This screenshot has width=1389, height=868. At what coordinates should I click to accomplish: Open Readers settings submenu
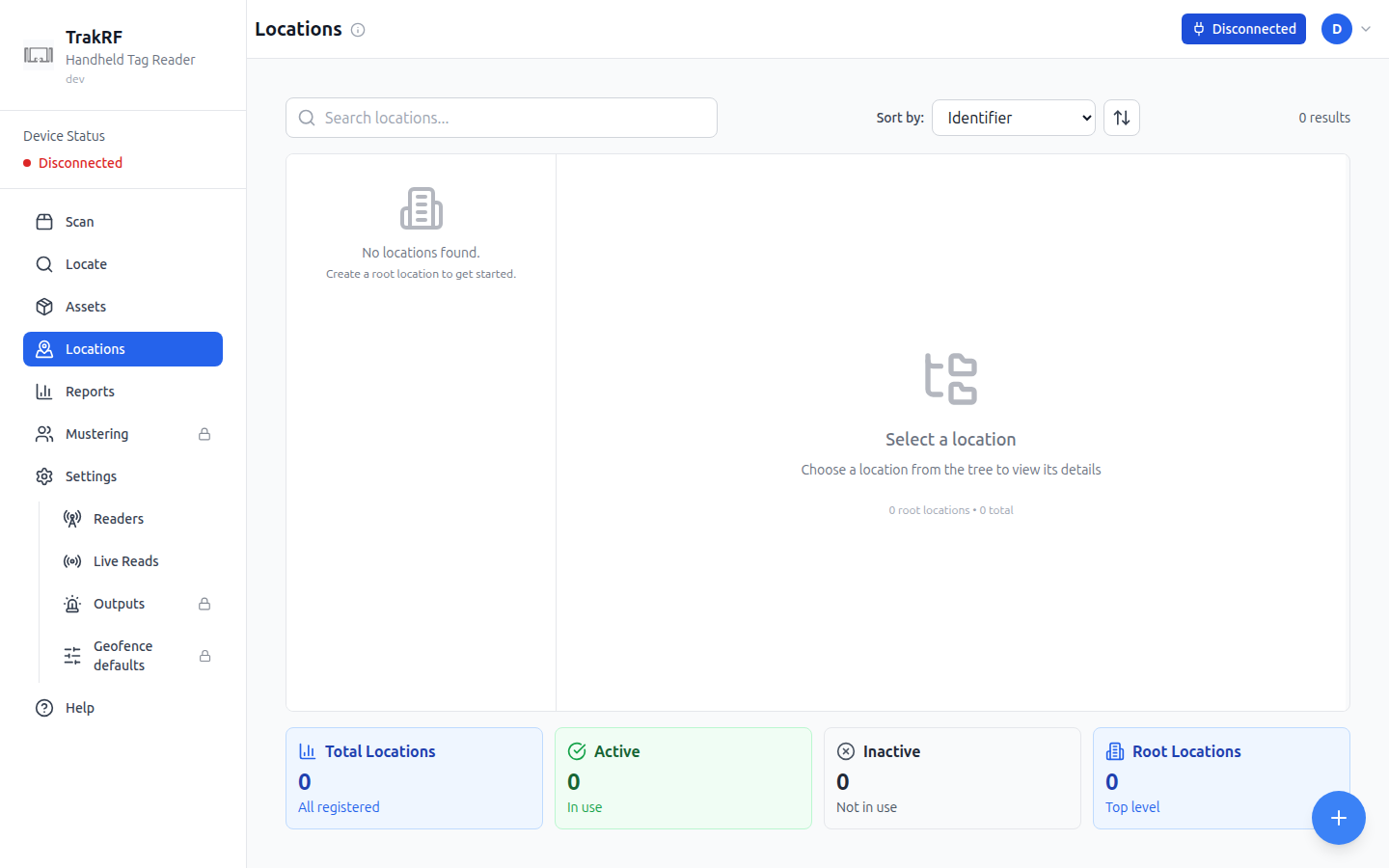[137, 519]
